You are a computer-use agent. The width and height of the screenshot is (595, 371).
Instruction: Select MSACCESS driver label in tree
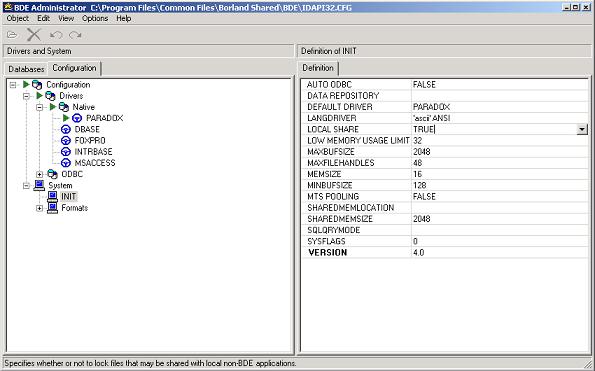[x=95, y=163]
